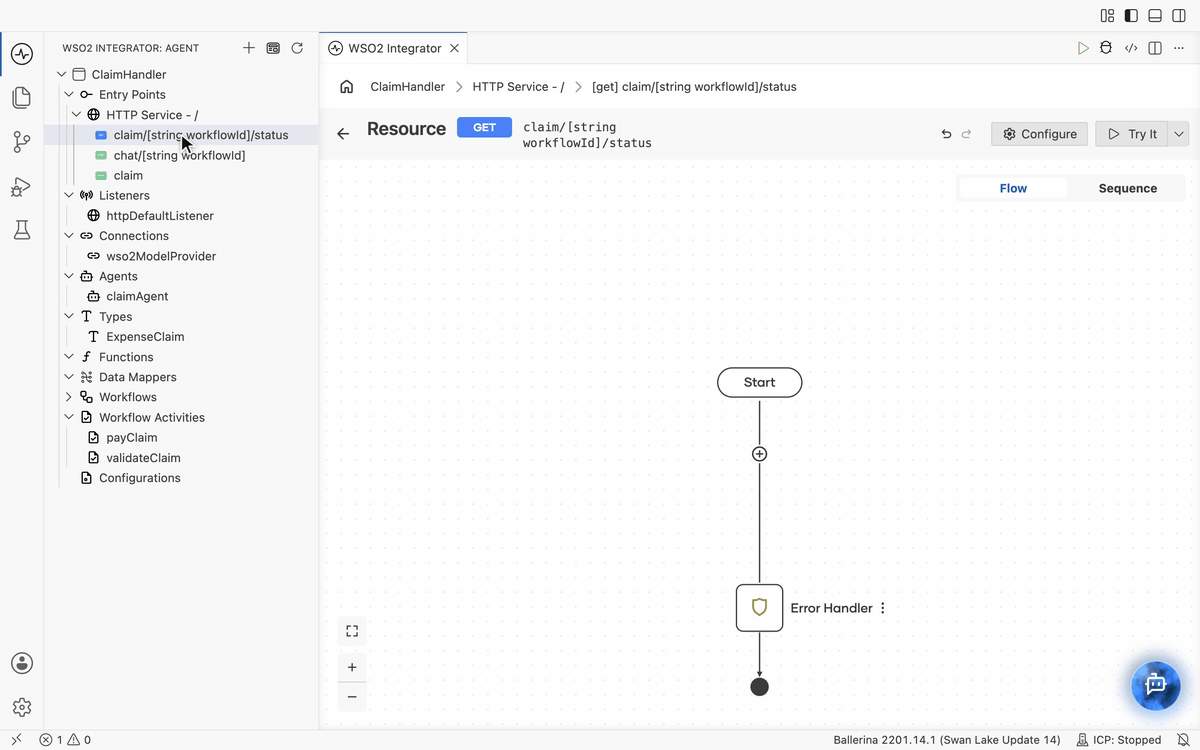Open the Source Control view
Viewport: 1200px width, 750px height.
point(22,142)
